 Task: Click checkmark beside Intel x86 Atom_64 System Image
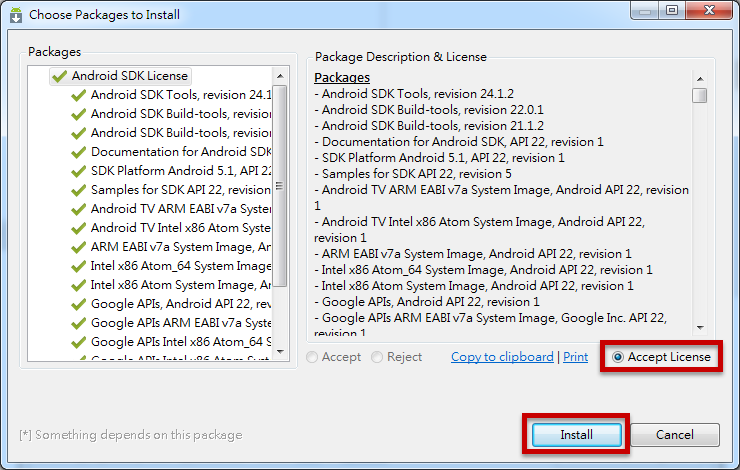(78, 266)
